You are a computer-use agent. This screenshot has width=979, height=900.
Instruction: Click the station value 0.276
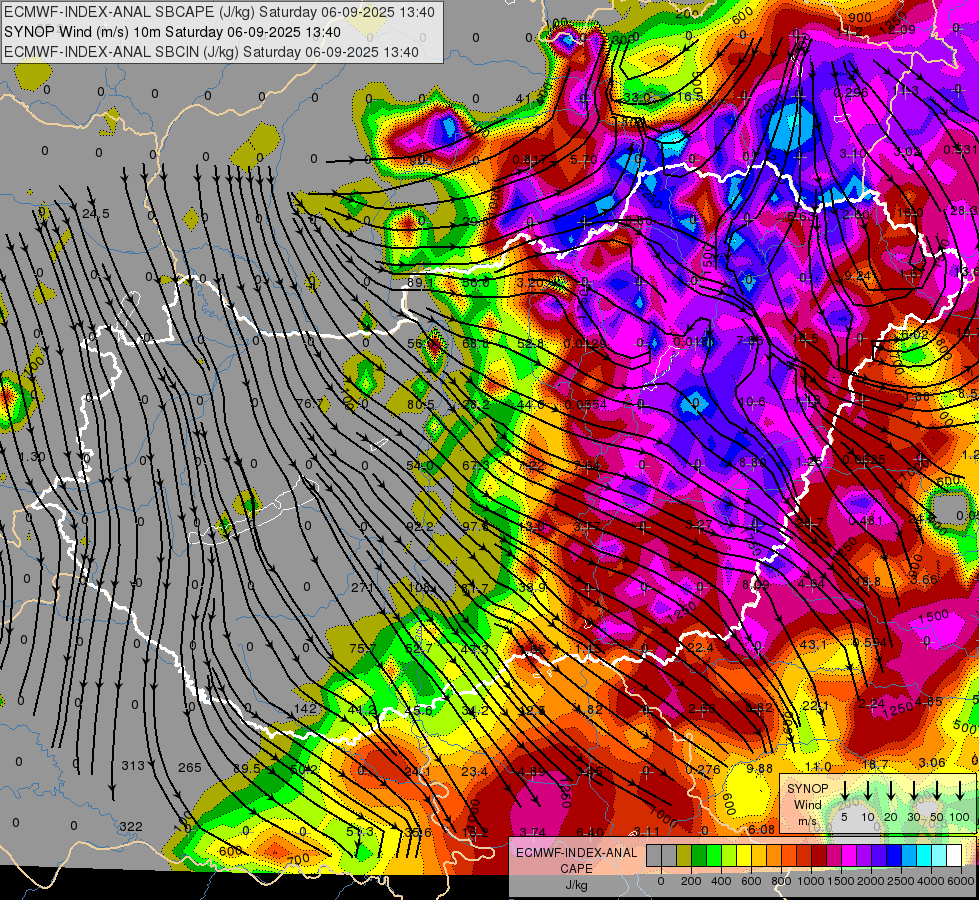pyautogui.click(x=703, y=769)
